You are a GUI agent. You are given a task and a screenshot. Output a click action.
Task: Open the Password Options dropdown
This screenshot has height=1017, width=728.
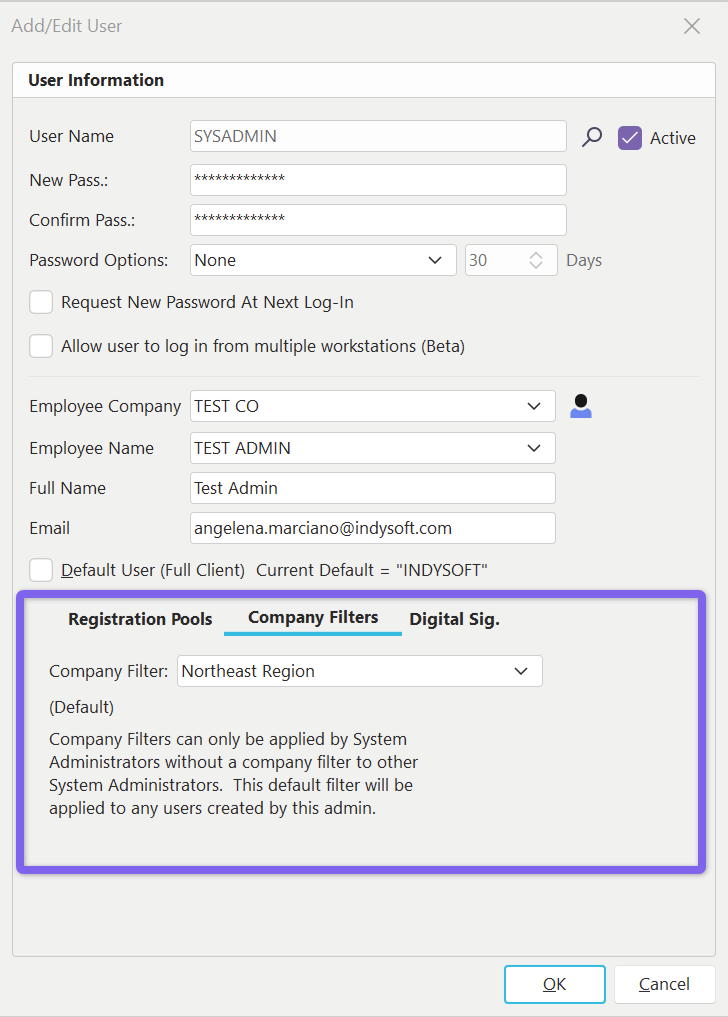[x=435, y=260]
